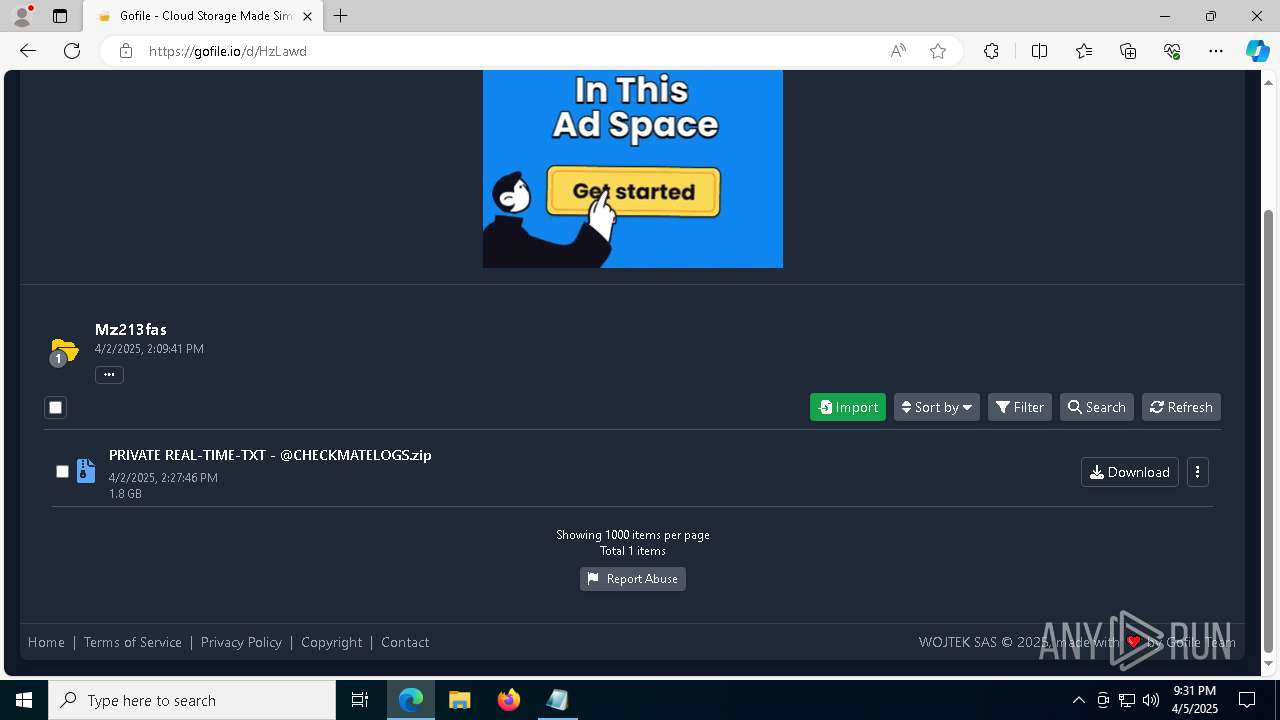Viewport: 1280px width, 720px height.
Task: Toggle split screen view
Action: tap(1039, 51)
